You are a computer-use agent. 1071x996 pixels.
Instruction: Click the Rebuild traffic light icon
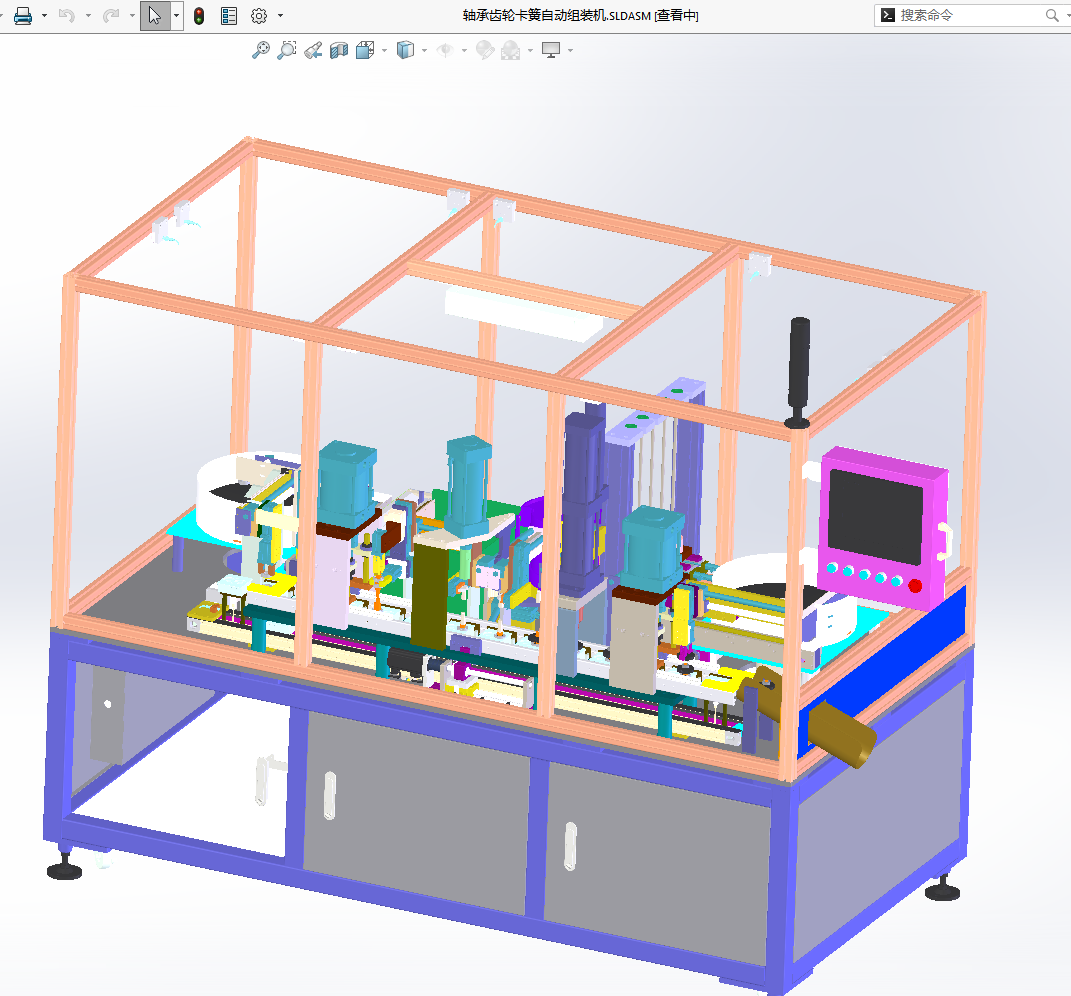click(199, 15)
